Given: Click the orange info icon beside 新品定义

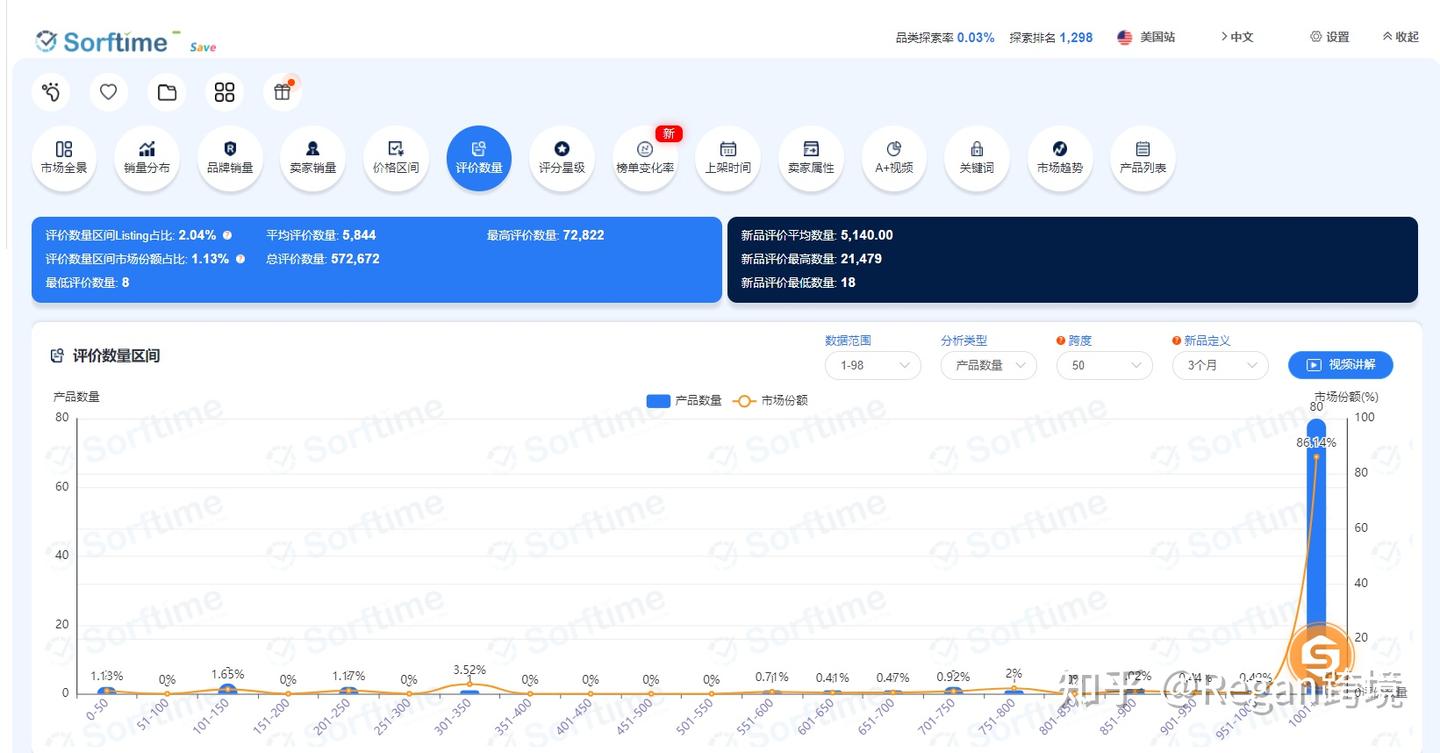Looking at the screenshot, I should click(x=1176, y=341).
